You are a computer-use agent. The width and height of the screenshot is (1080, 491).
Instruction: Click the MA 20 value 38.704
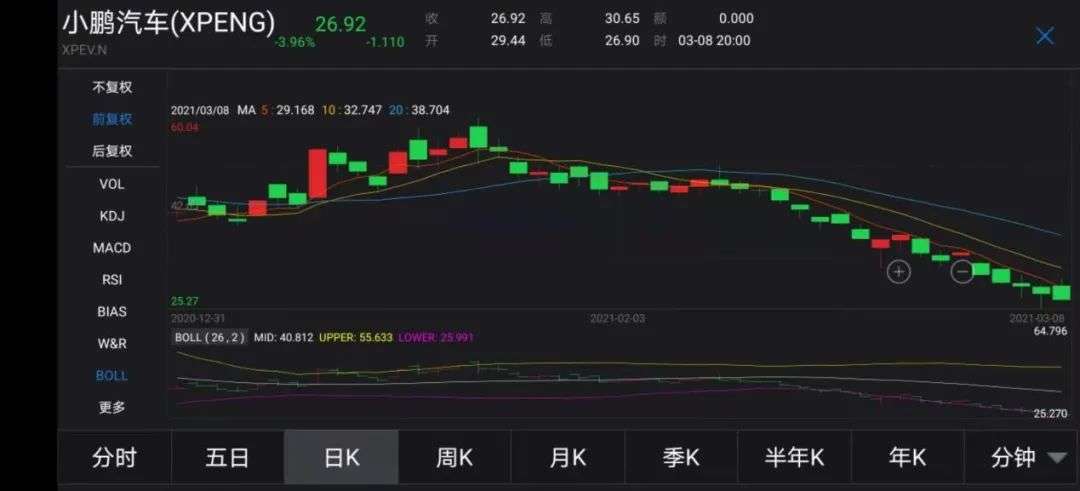pos(430,110)
